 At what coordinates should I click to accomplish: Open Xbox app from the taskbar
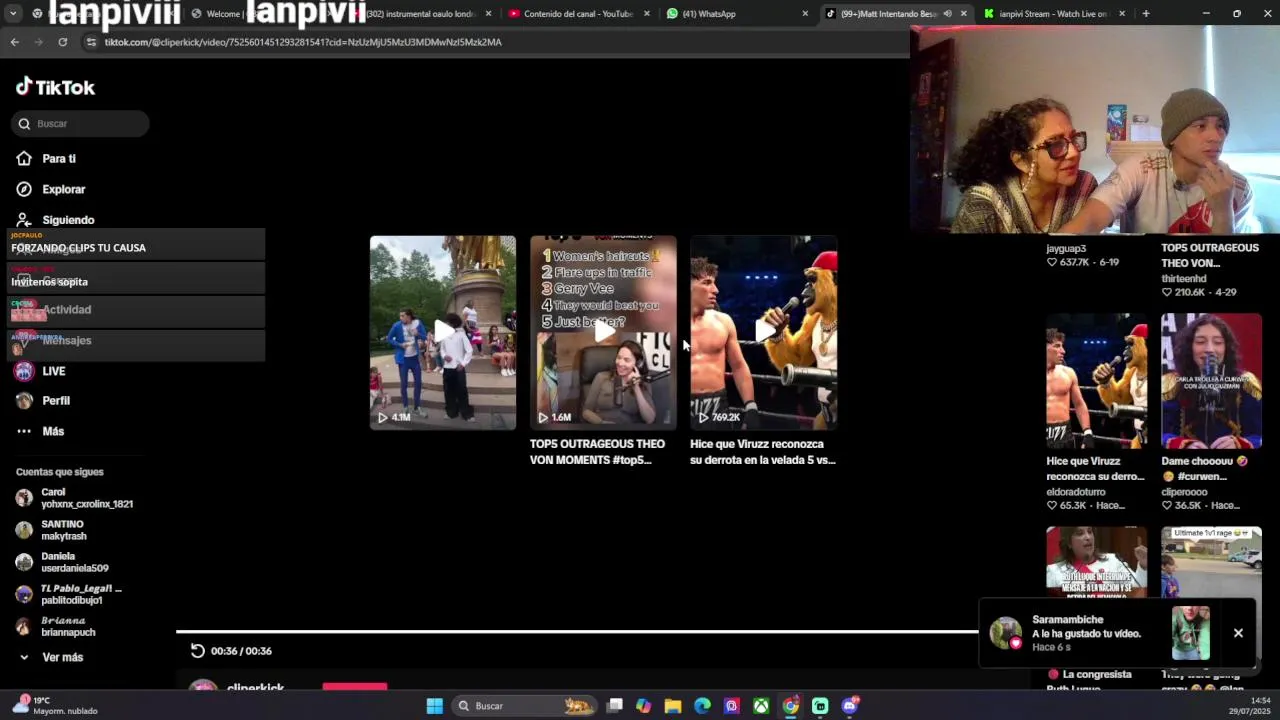click(x=761, y=706)
